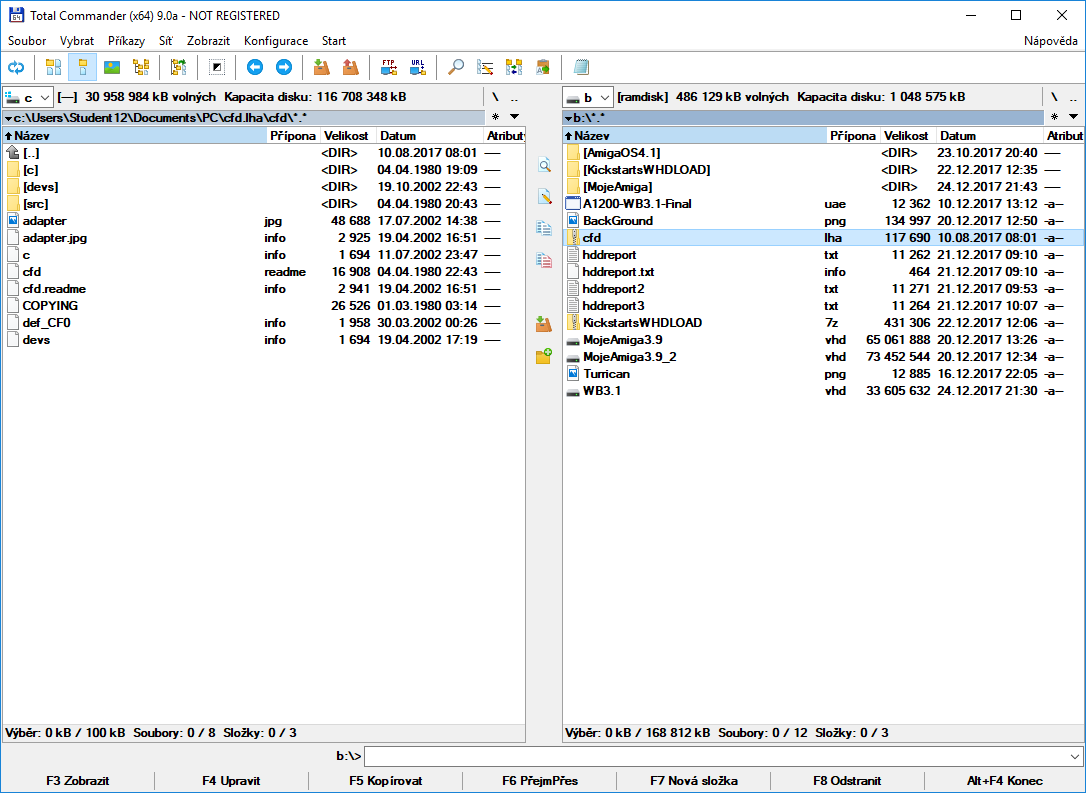The image size is (1086, 793).
Task: Switch to brief file names view icon
Action: tap(54, 67)
